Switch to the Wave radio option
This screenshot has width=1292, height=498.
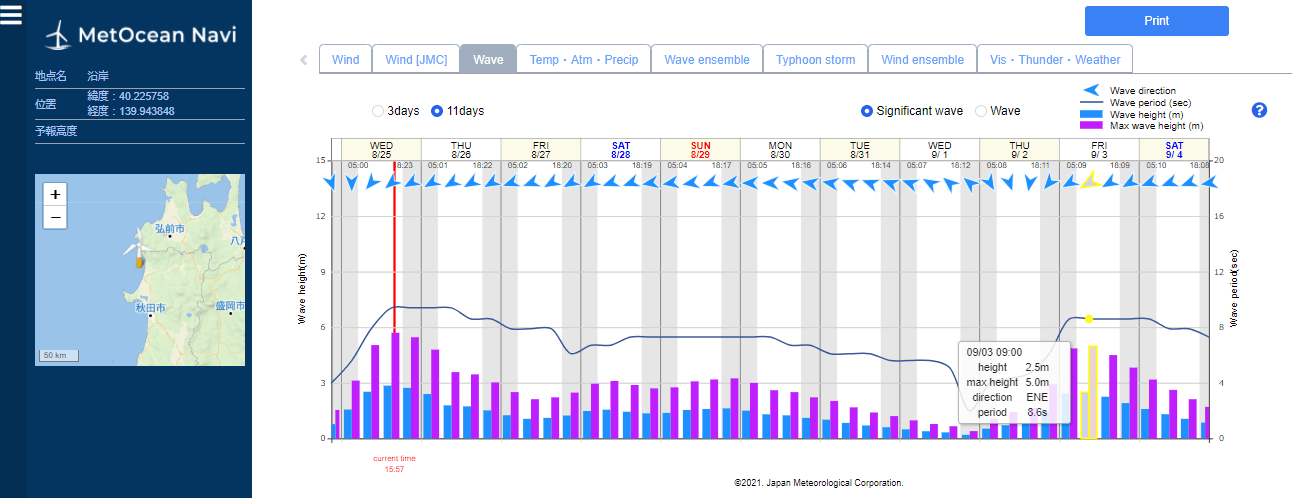click(x=981, y=111)
